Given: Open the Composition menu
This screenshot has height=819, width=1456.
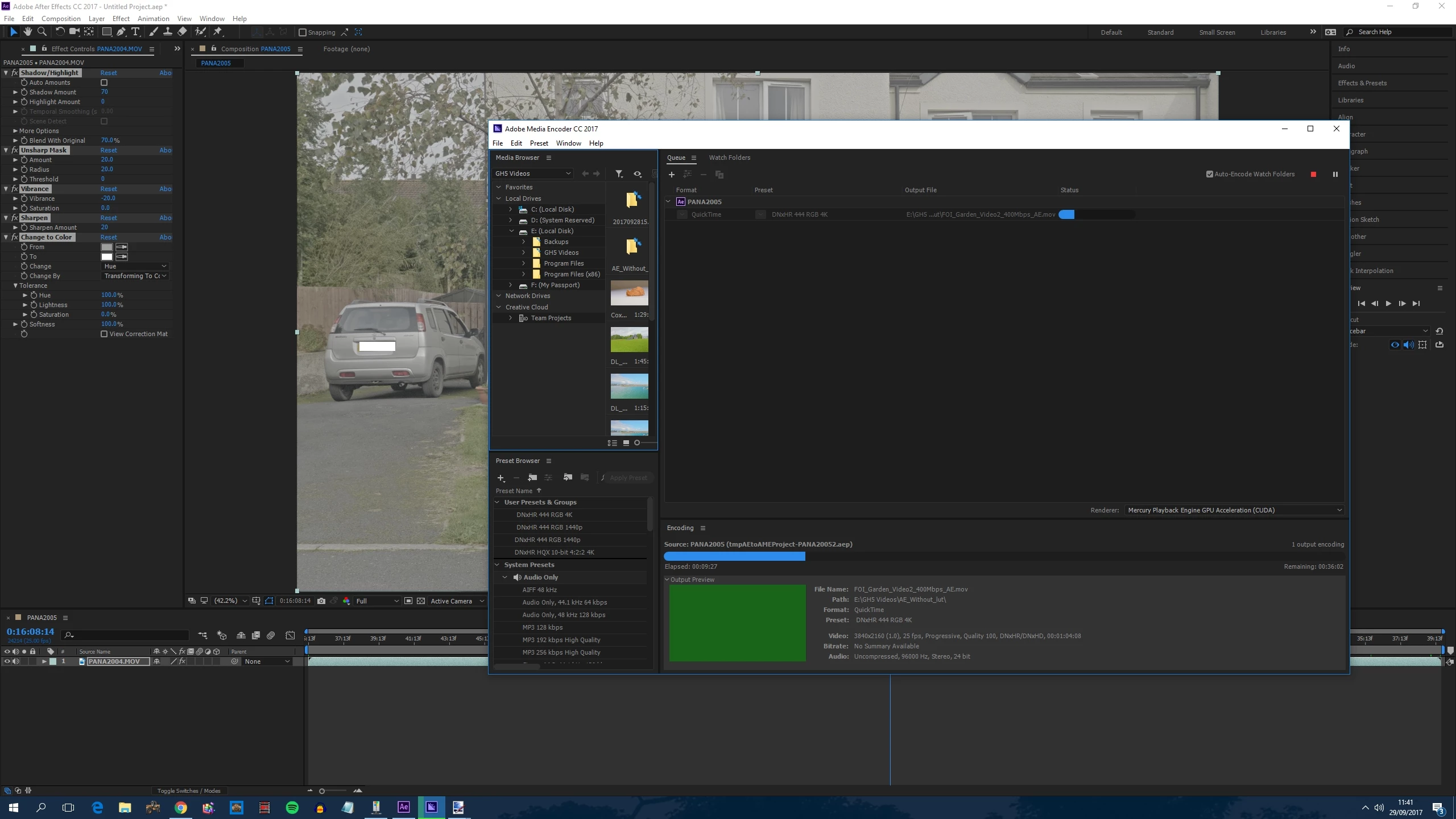Looking at the screenshot, I should pos(61,18).
